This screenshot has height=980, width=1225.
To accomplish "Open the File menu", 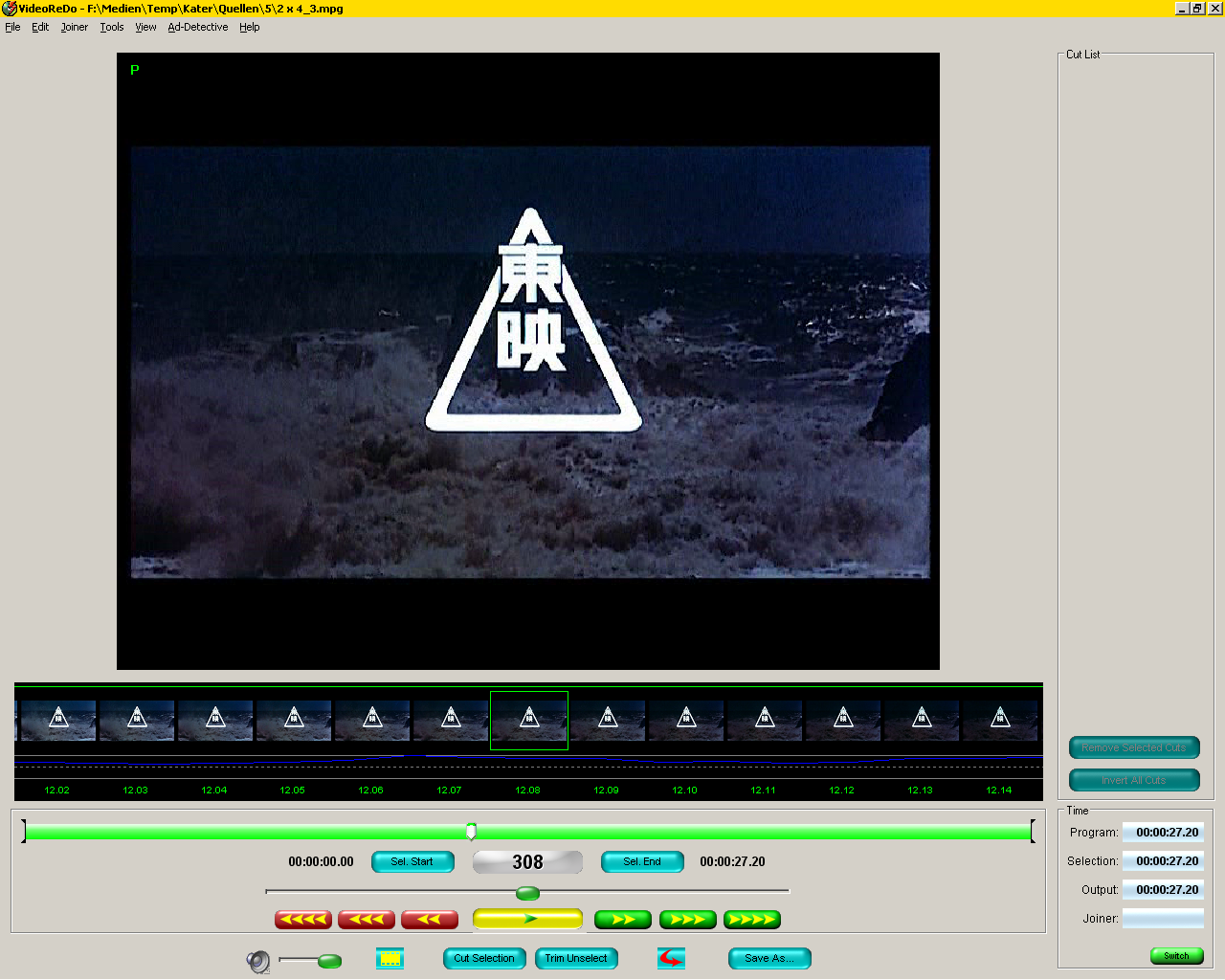I will click(12, 27).
